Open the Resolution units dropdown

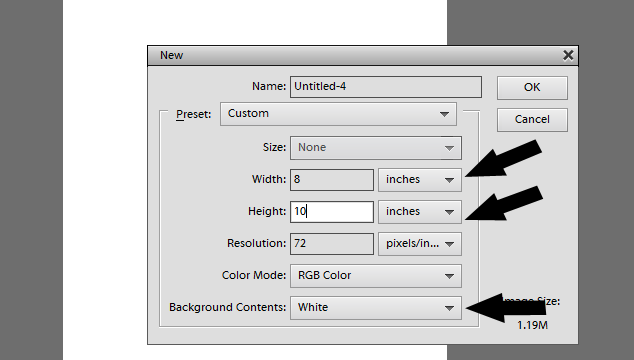[420, 244]
